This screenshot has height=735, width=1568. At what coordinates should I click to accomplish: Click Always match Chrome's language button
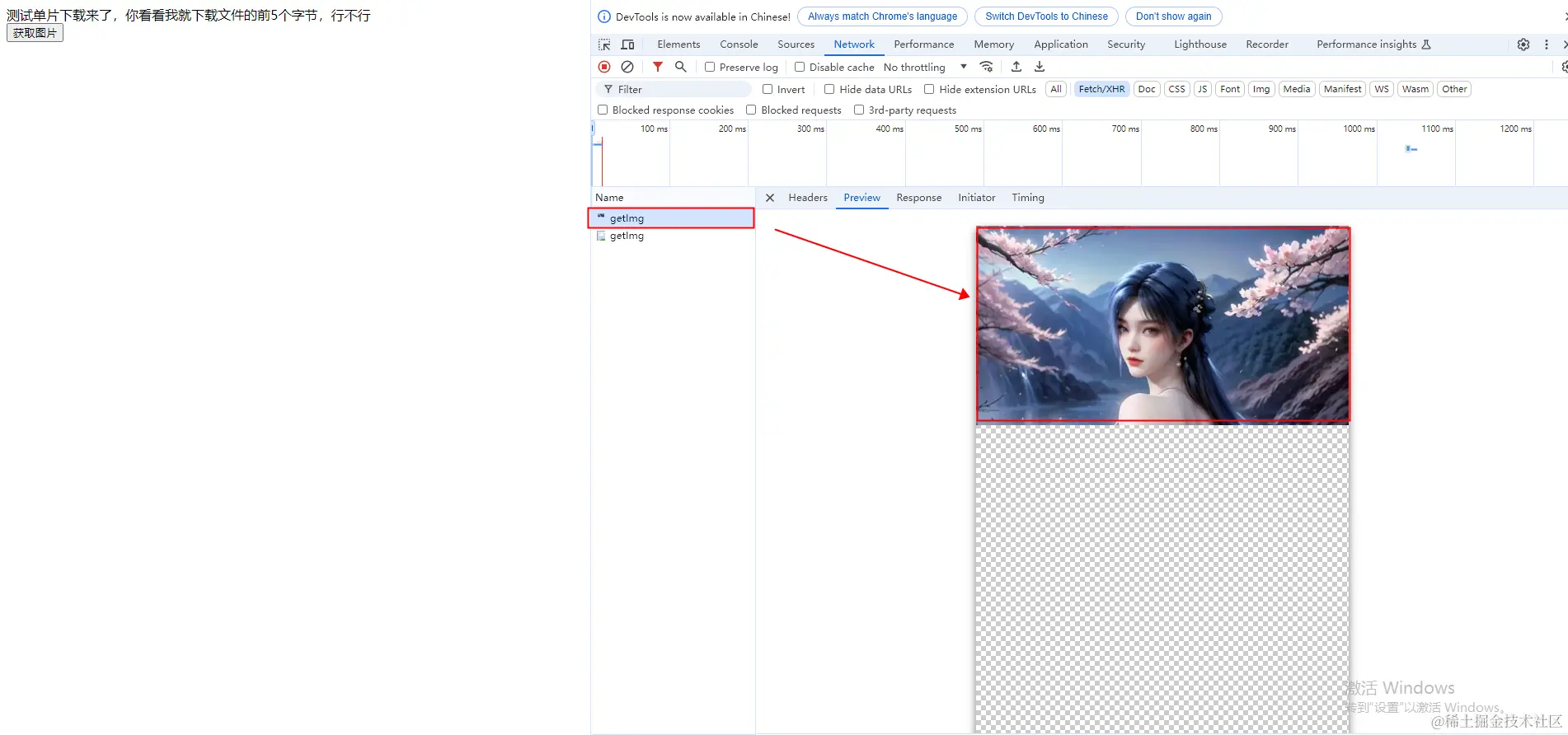pos(882,16)
